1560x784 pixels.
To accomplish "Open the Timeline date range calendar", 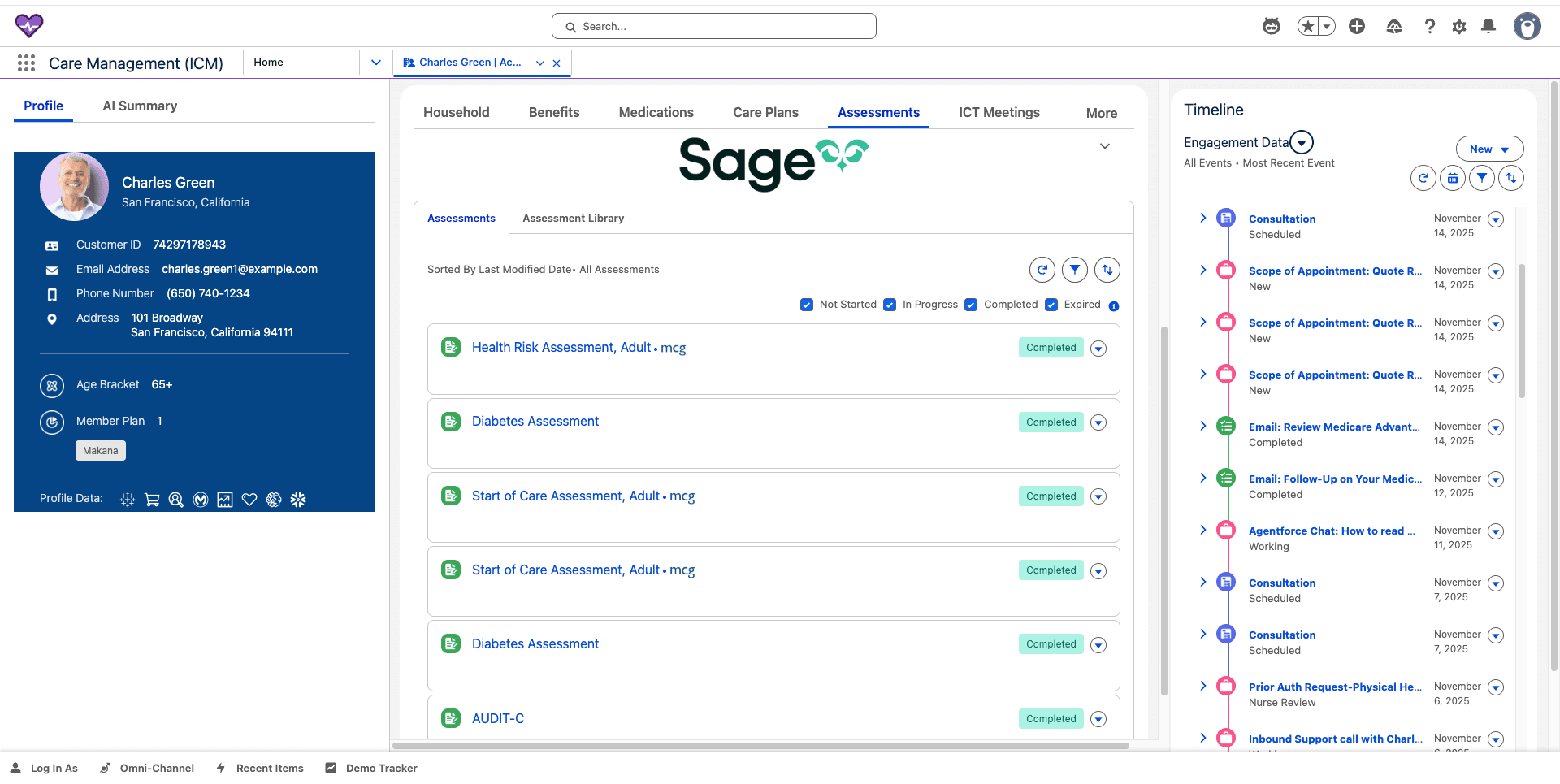I will pyautogui.click(x=1453, y=178).
